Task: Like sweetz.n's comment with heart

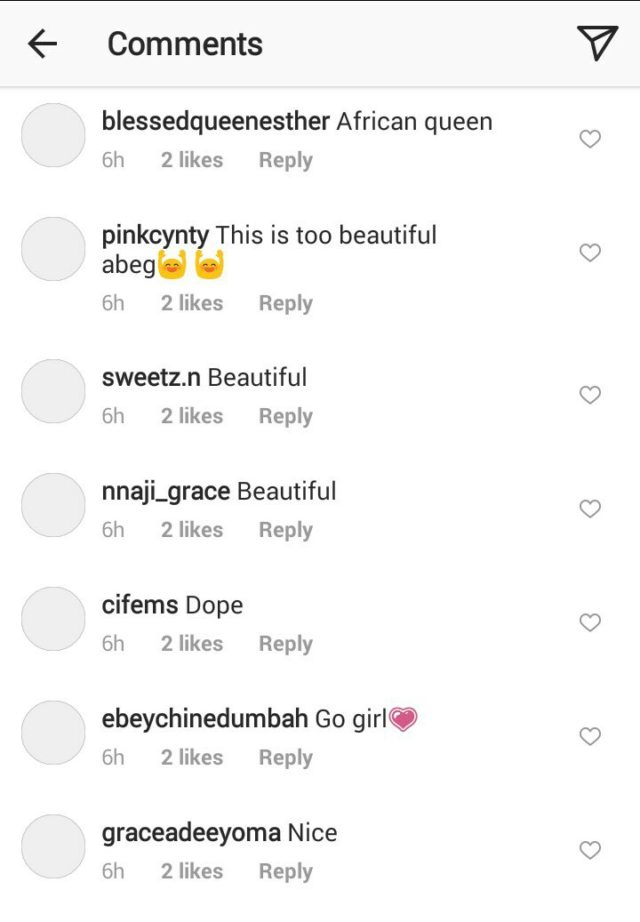Action: click(x=590, y=395)
